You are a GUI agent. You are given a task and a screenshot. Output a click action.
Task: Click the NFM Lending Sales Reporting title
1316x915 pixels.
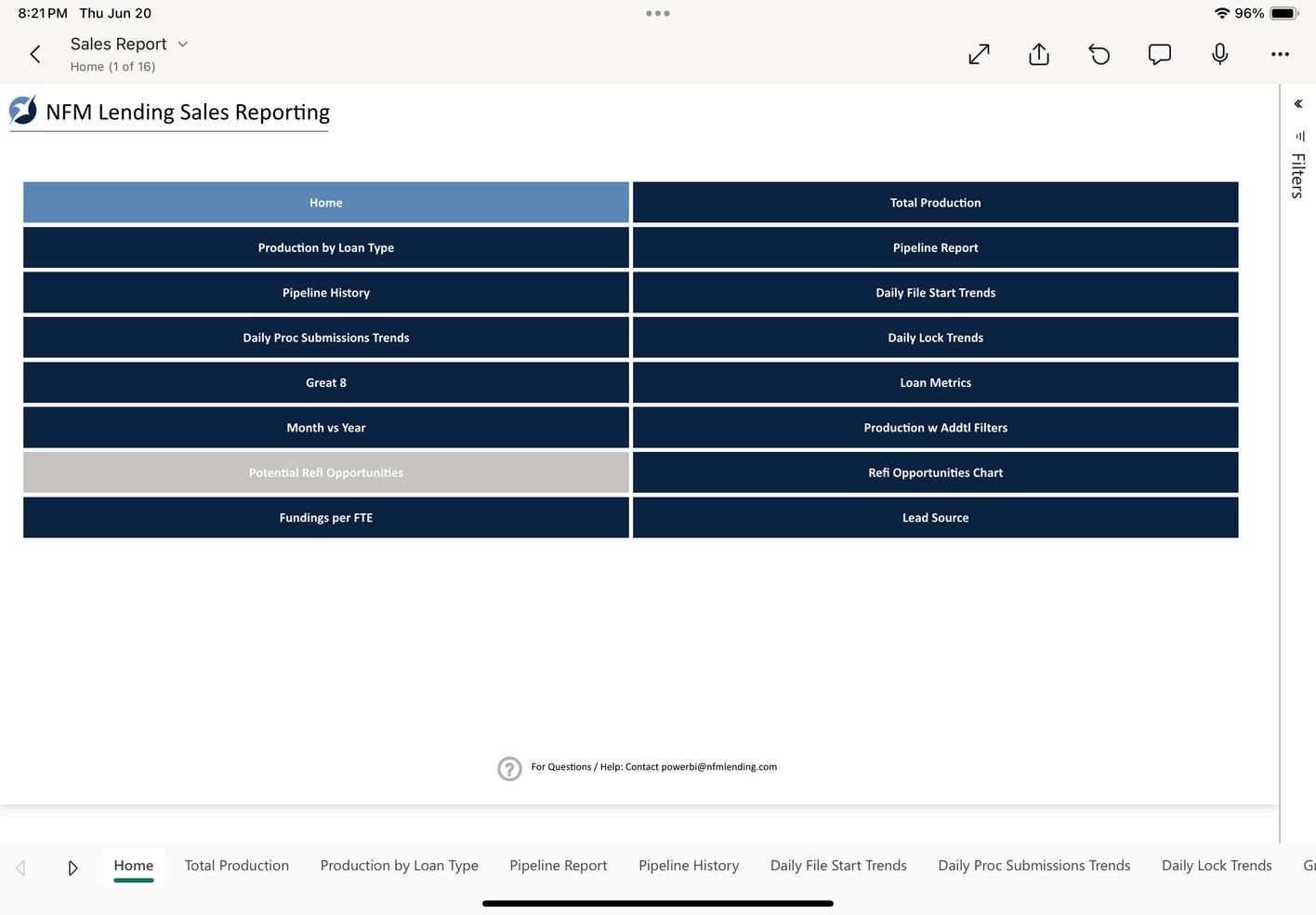(x=188, y=113)
